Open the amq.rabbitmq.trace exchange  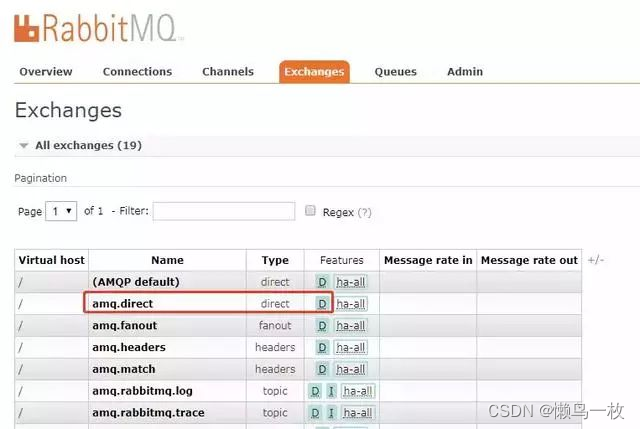[148, 413]
